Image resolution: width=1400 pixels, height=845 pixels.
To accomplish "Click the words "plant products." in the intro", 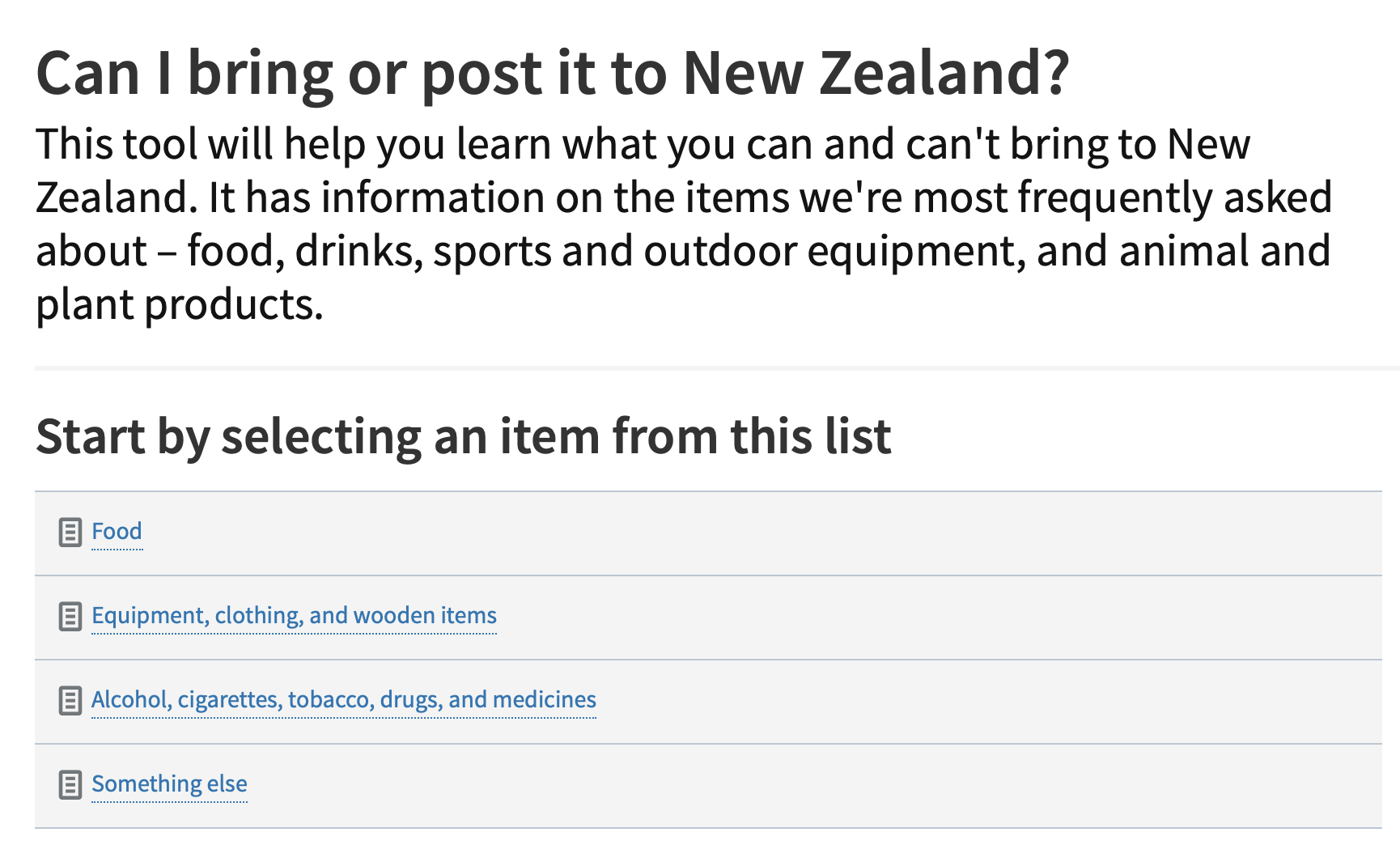I will coord(179,305).
